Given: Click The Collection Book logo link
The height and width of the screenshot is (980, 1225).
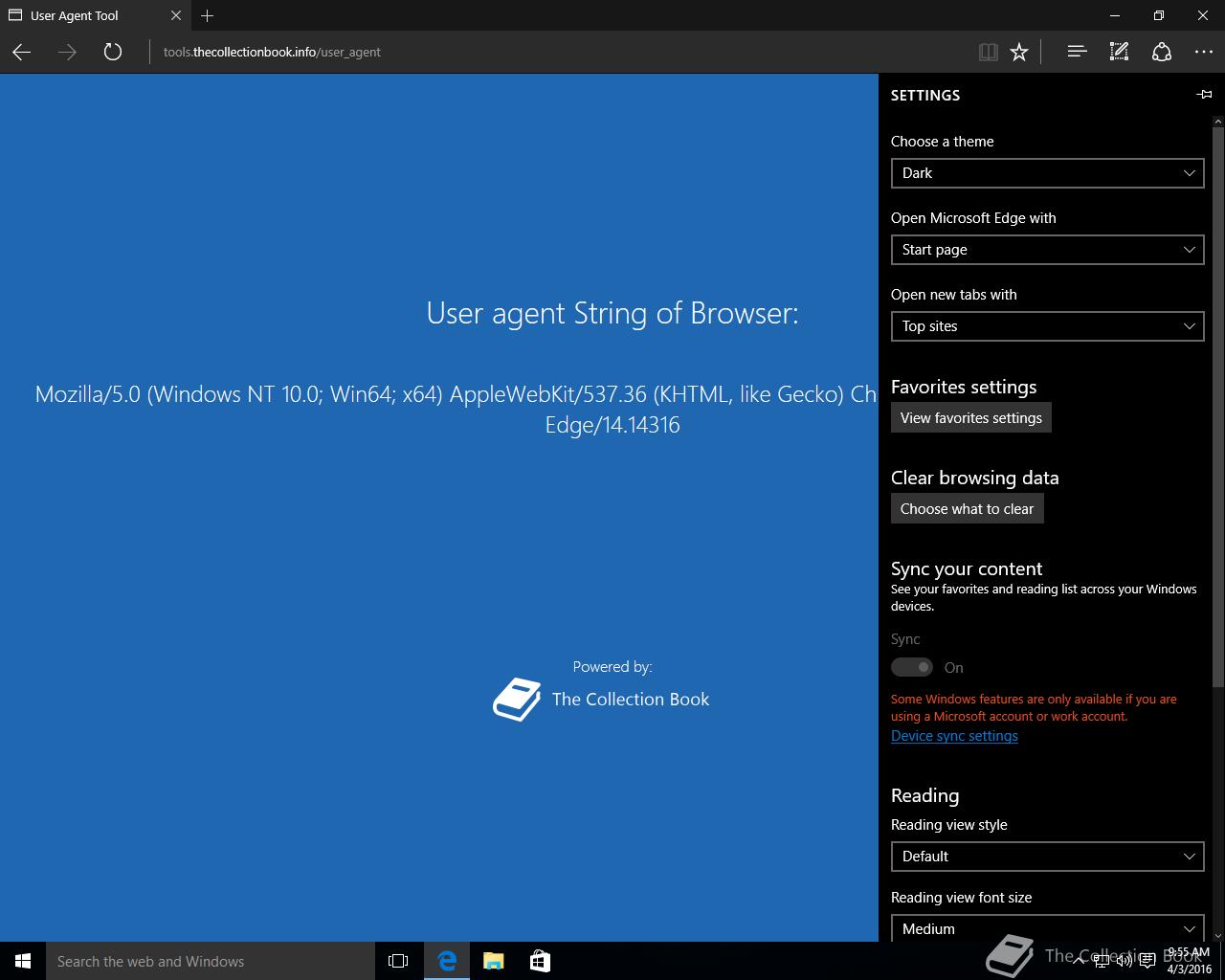Looking at the screenshot, I should pos(601,700).
